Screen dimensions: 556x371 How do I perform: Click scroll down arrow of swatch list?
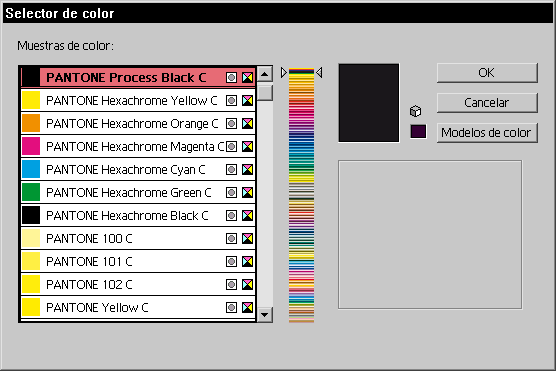coord(265,315)
